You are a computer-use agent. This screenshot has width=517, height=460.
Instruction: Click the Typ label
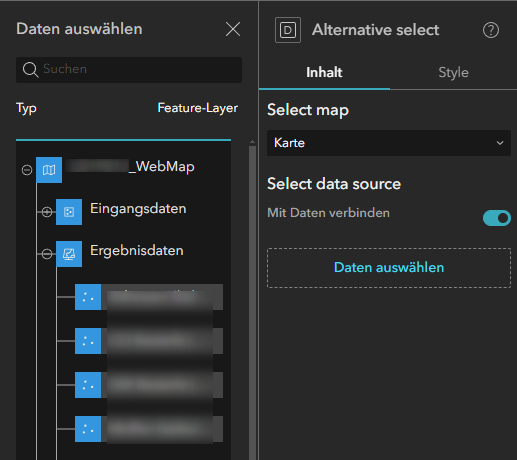(x=26, y=109)
